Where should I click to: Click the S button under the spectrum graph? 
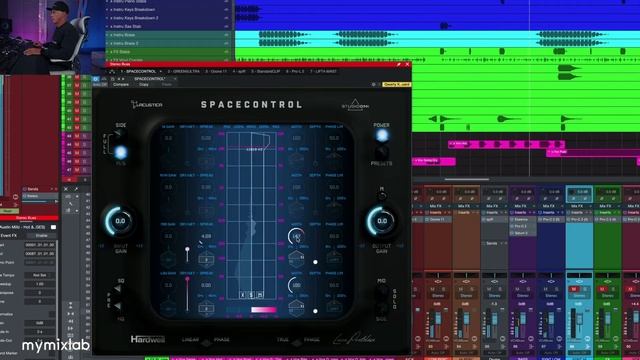pos(251,295)
